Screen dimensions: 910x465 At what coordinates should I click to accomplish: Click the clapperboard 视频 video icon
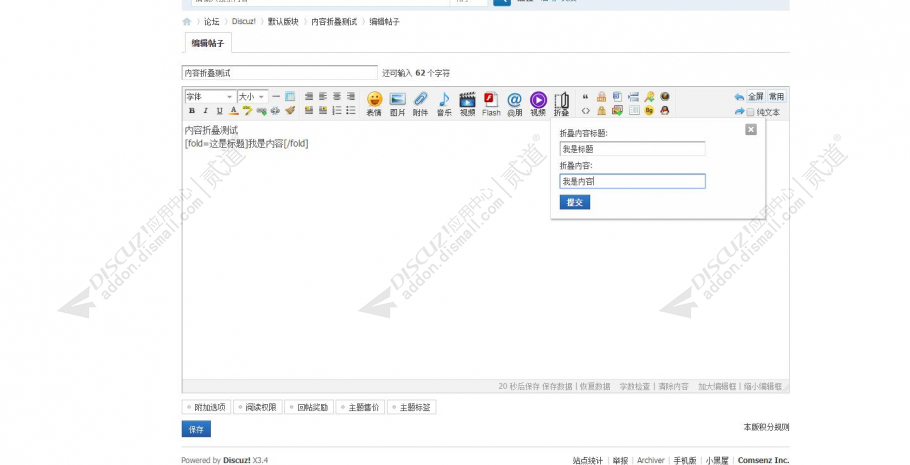[467, 103]
